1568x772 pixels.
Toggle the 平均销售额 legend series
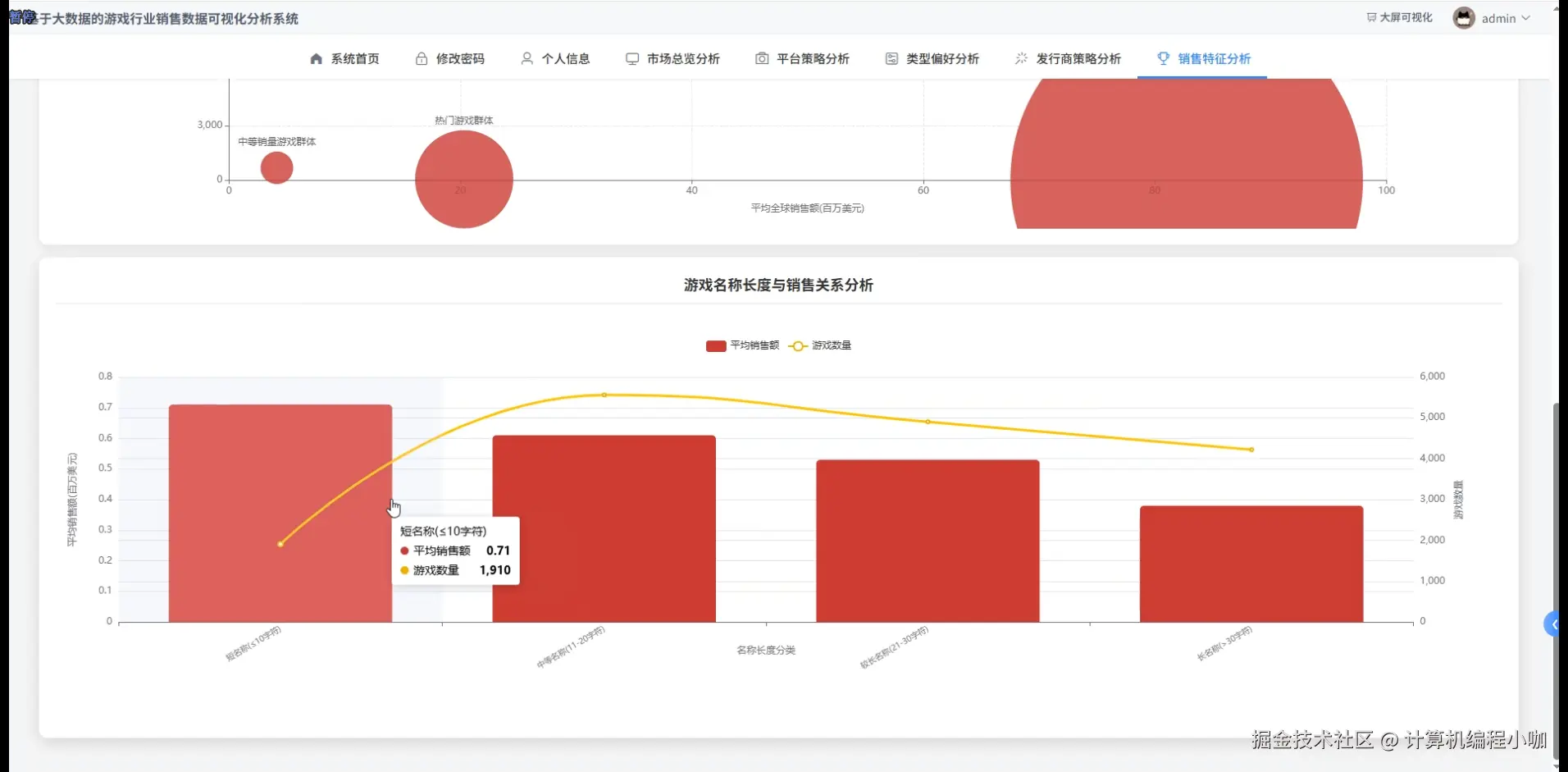[743, 345]
